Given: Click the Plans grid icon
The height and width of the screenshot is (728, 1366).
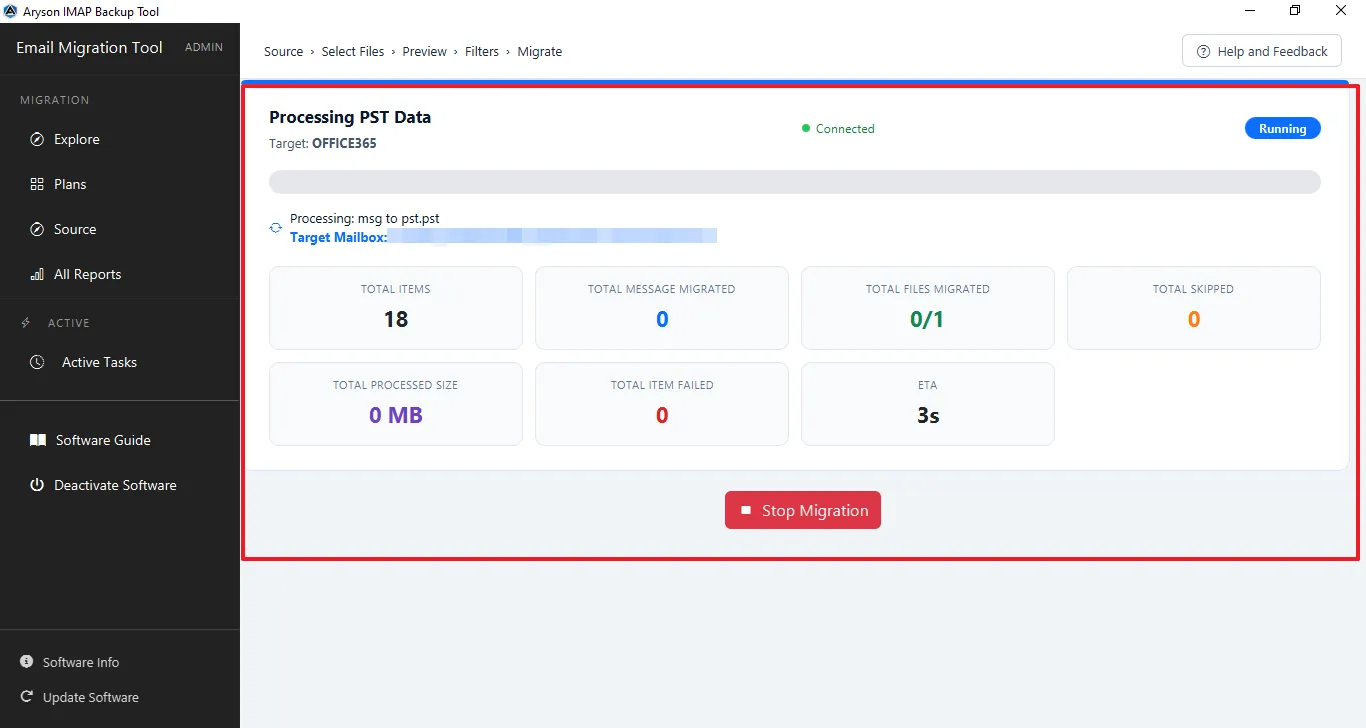Looking at the screenshot, I should [x=37, y=184].
